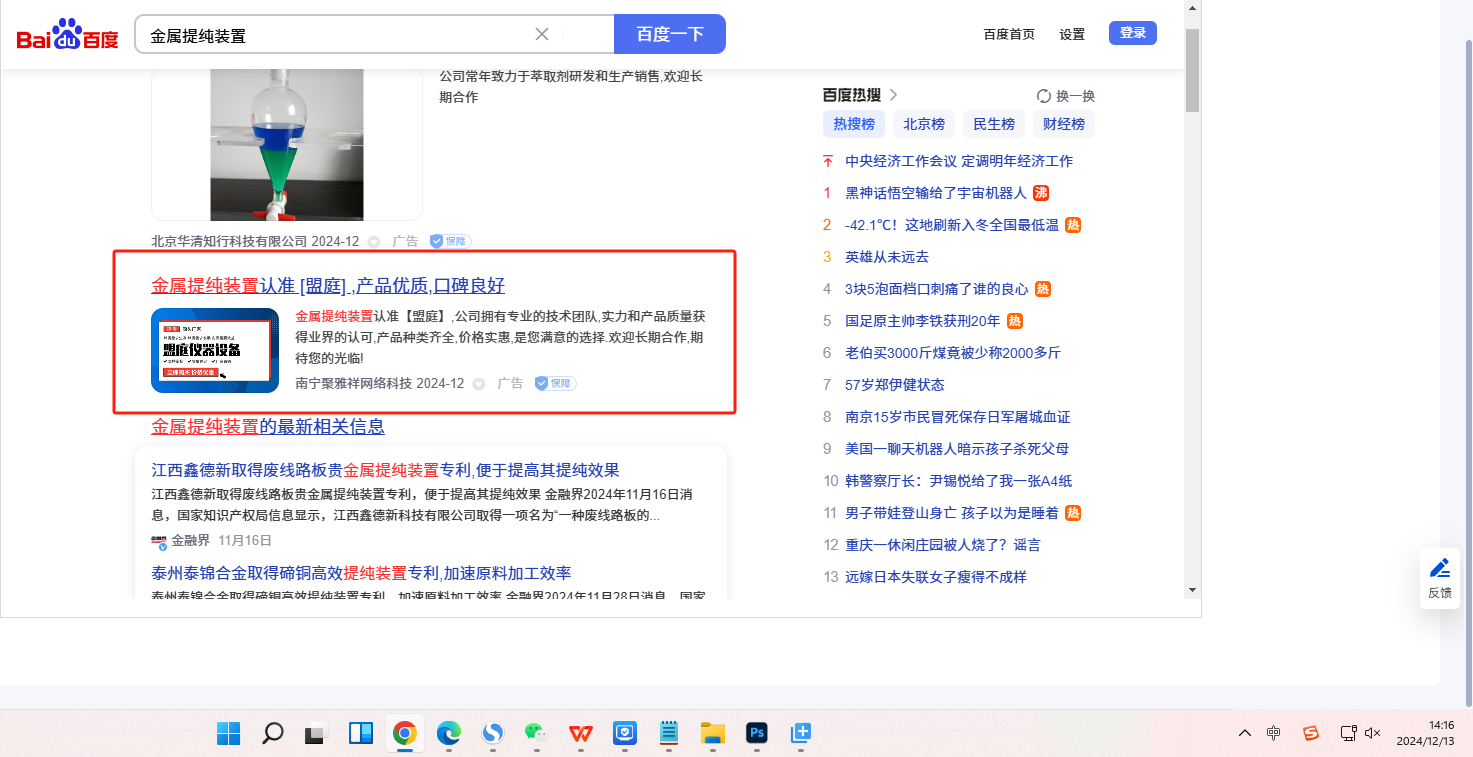Click the 换一换 refresh icon
This screenshot has height=757, width=1473.
coord(1044,96)
